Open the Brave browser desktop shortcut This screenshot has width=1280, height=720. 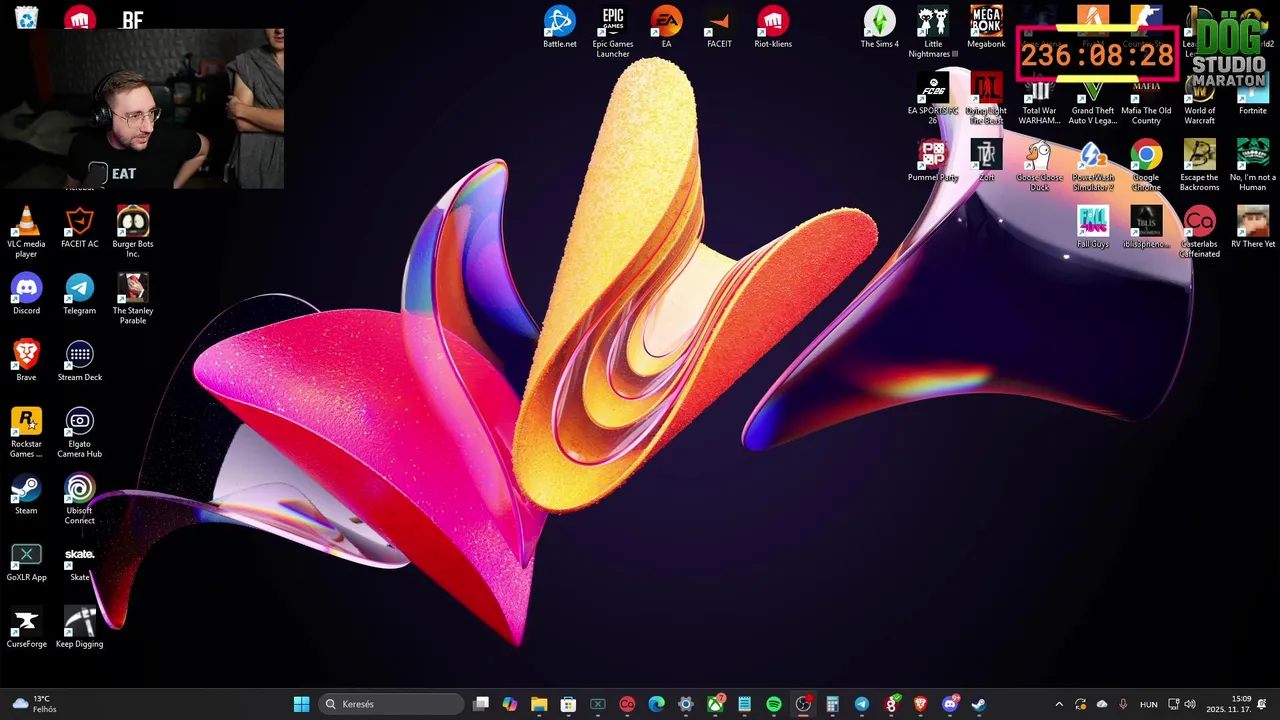[26, 362]
